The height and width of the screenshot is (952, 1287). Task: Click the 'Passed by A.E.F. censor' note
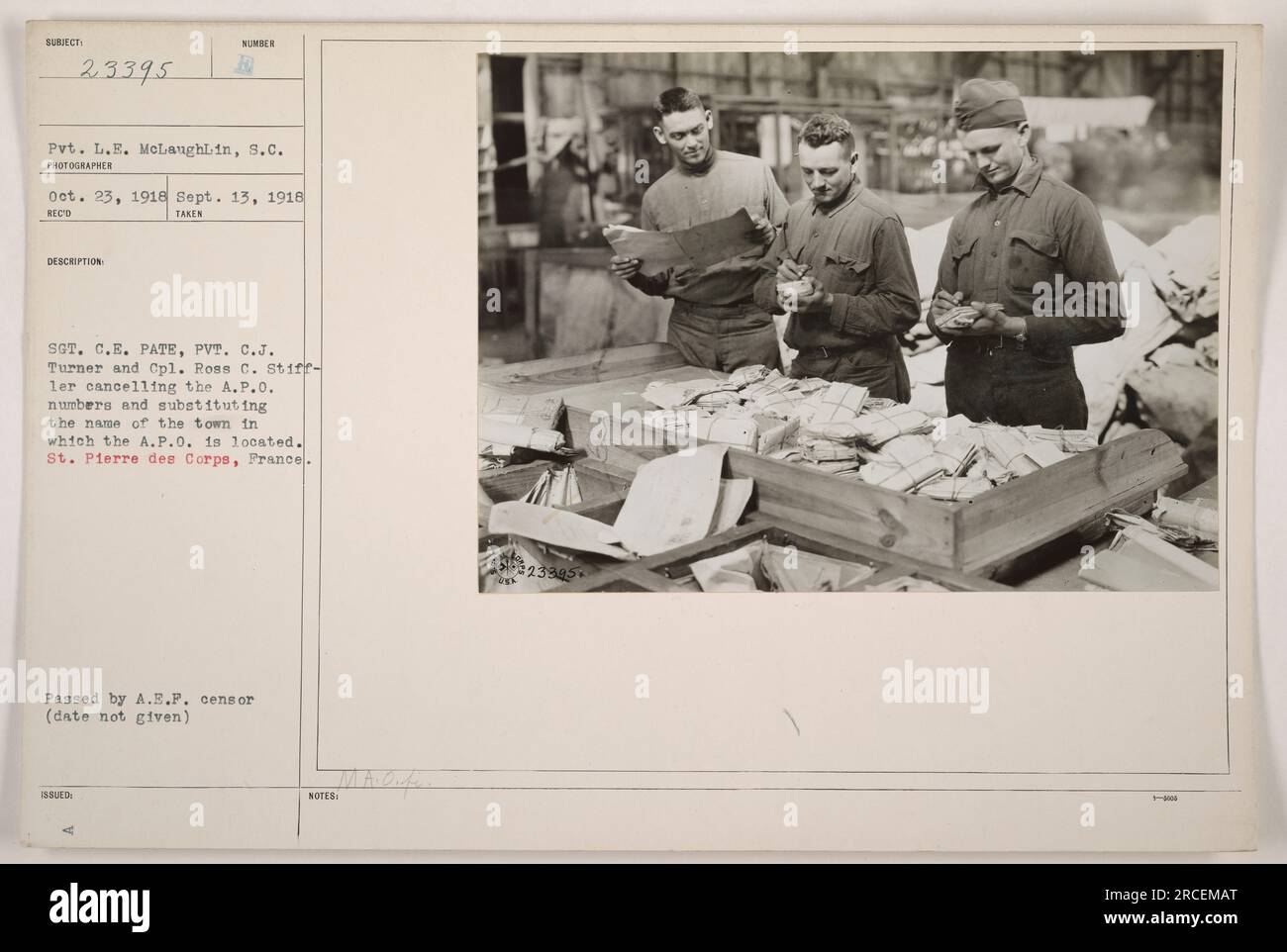(149, 699)
